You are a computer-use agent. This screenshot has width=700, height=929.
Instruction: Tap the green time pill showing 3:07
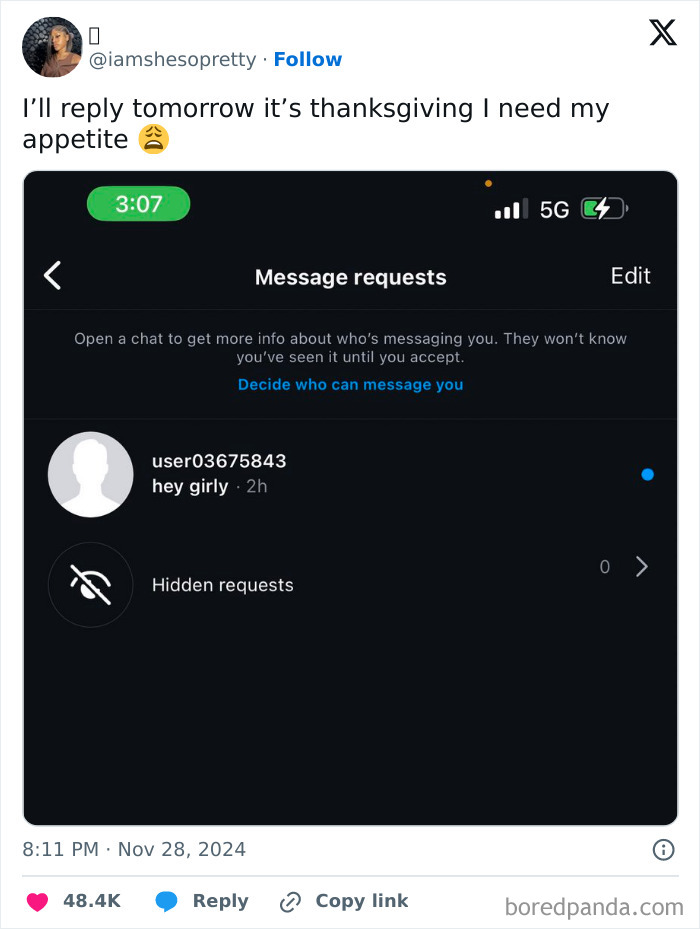pyautogui.click(x=138, y=203)
